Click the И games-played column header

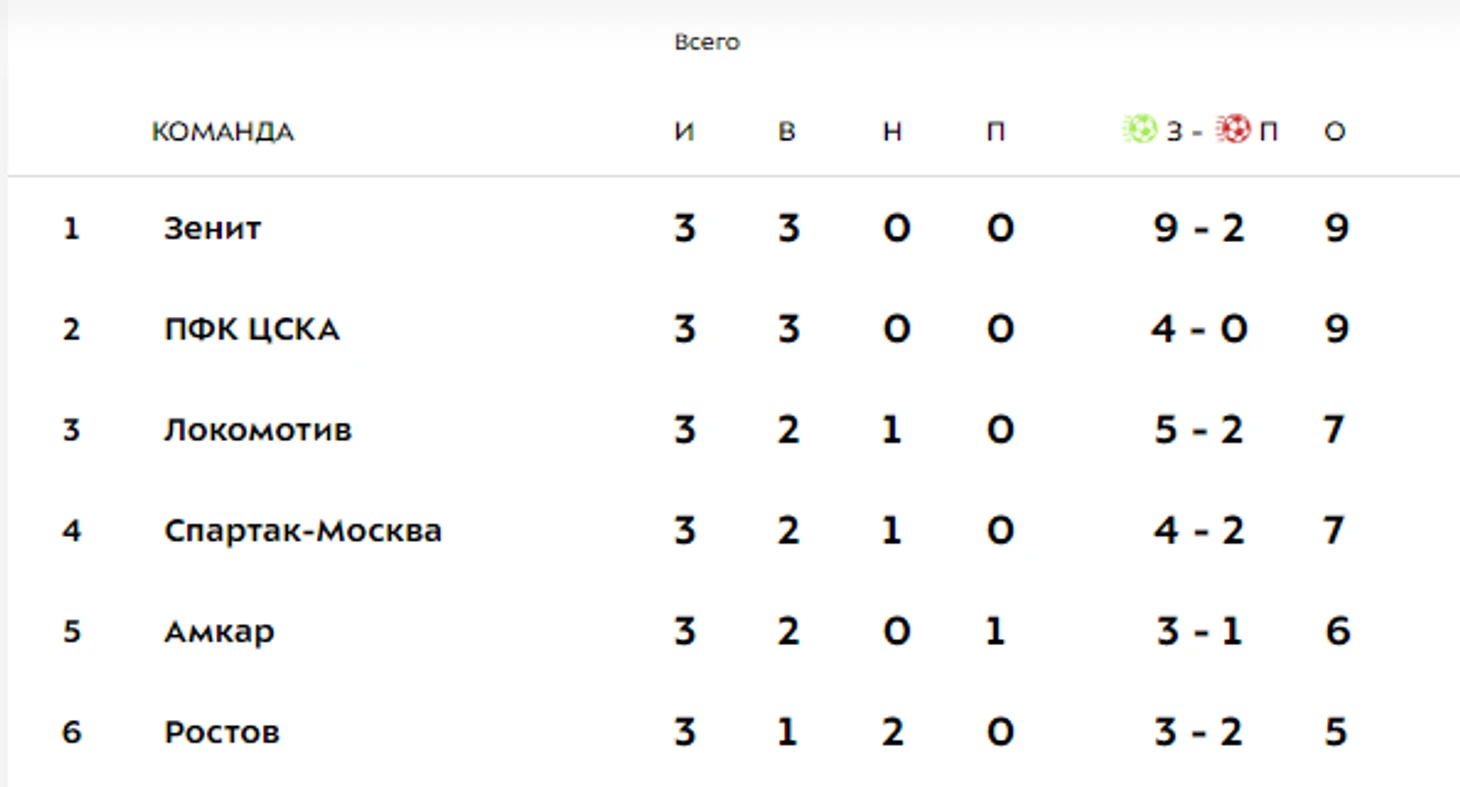pos(684,132)
